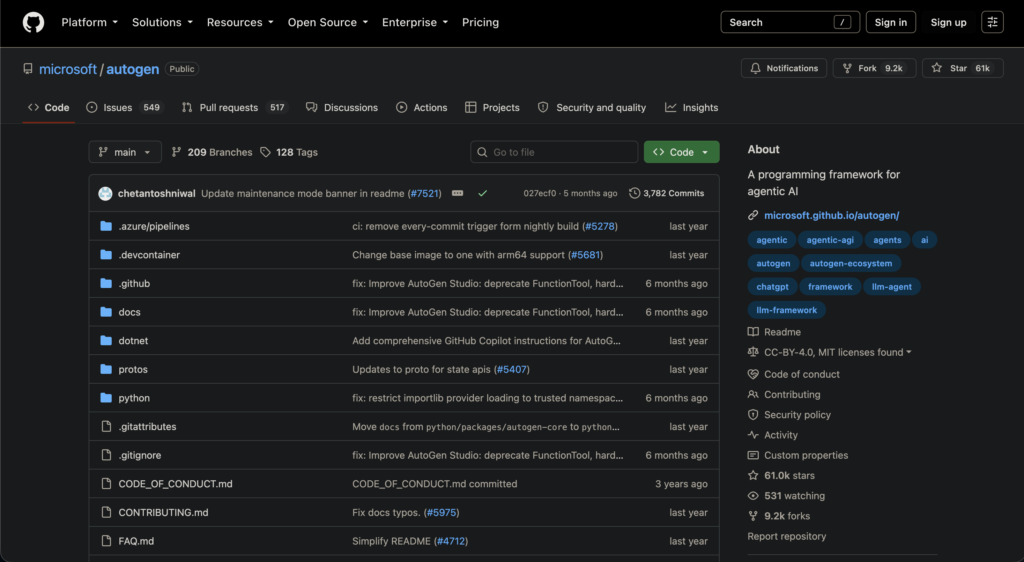Viewport: 1024px width, 562px height.
Task: Open commit details ellipsis next to #7521
Action: pyautogui.click(x=458, y=193)
